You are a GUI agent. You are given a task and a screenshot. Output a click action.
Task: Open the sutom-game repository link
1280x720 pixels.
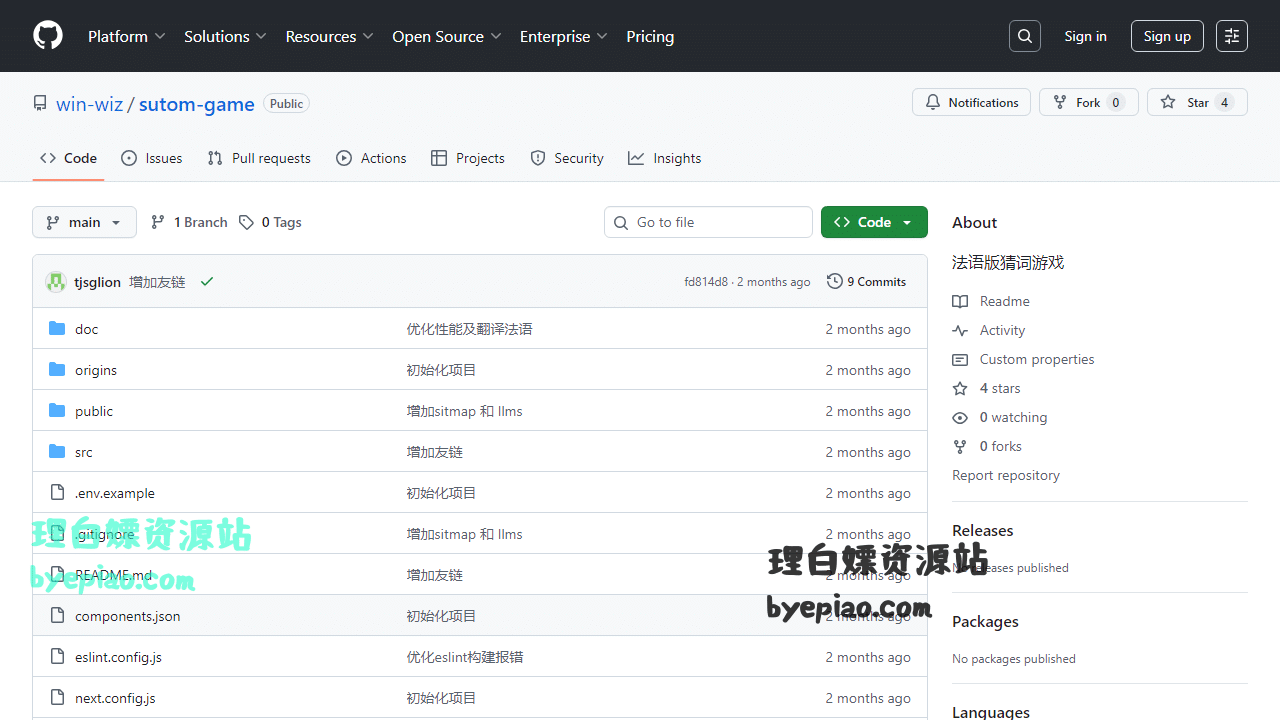pos(197,104)
